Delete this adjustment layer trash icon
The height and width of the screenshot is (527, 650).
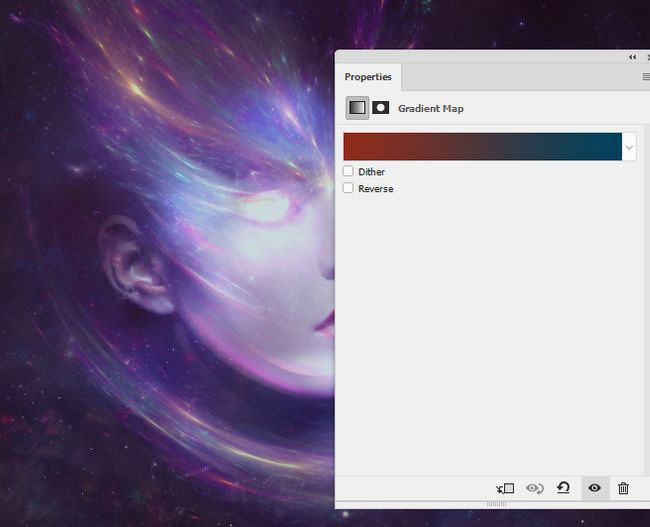tap(623, 488)
